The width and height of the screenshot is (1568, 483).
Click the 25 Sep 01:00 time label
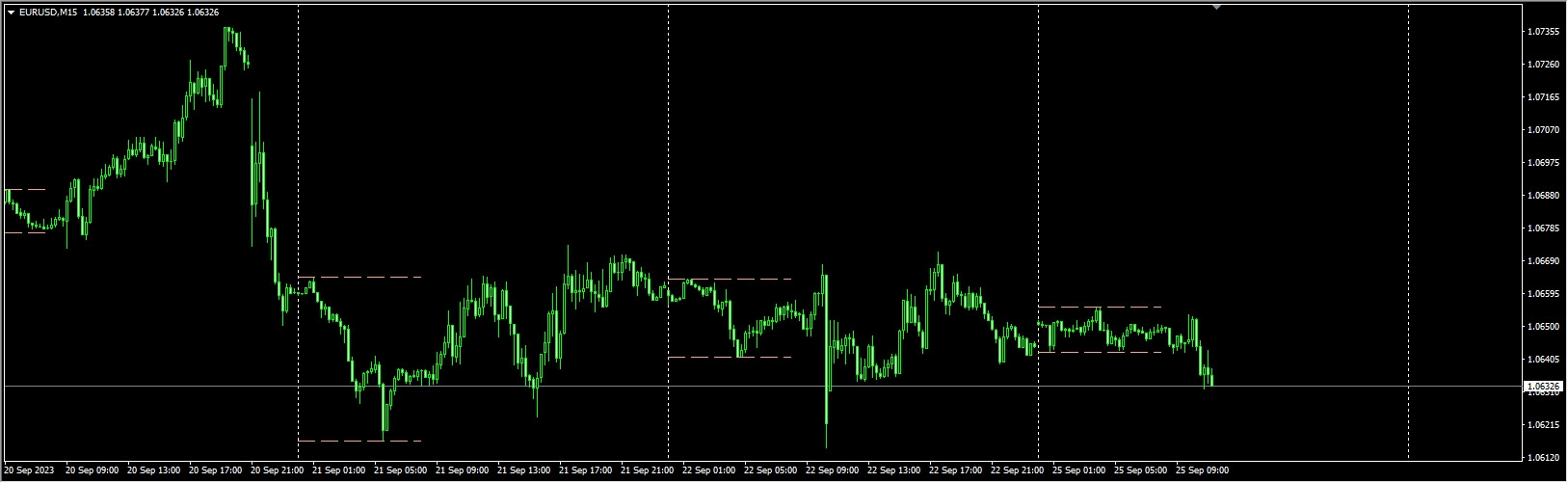point(1078,471)
